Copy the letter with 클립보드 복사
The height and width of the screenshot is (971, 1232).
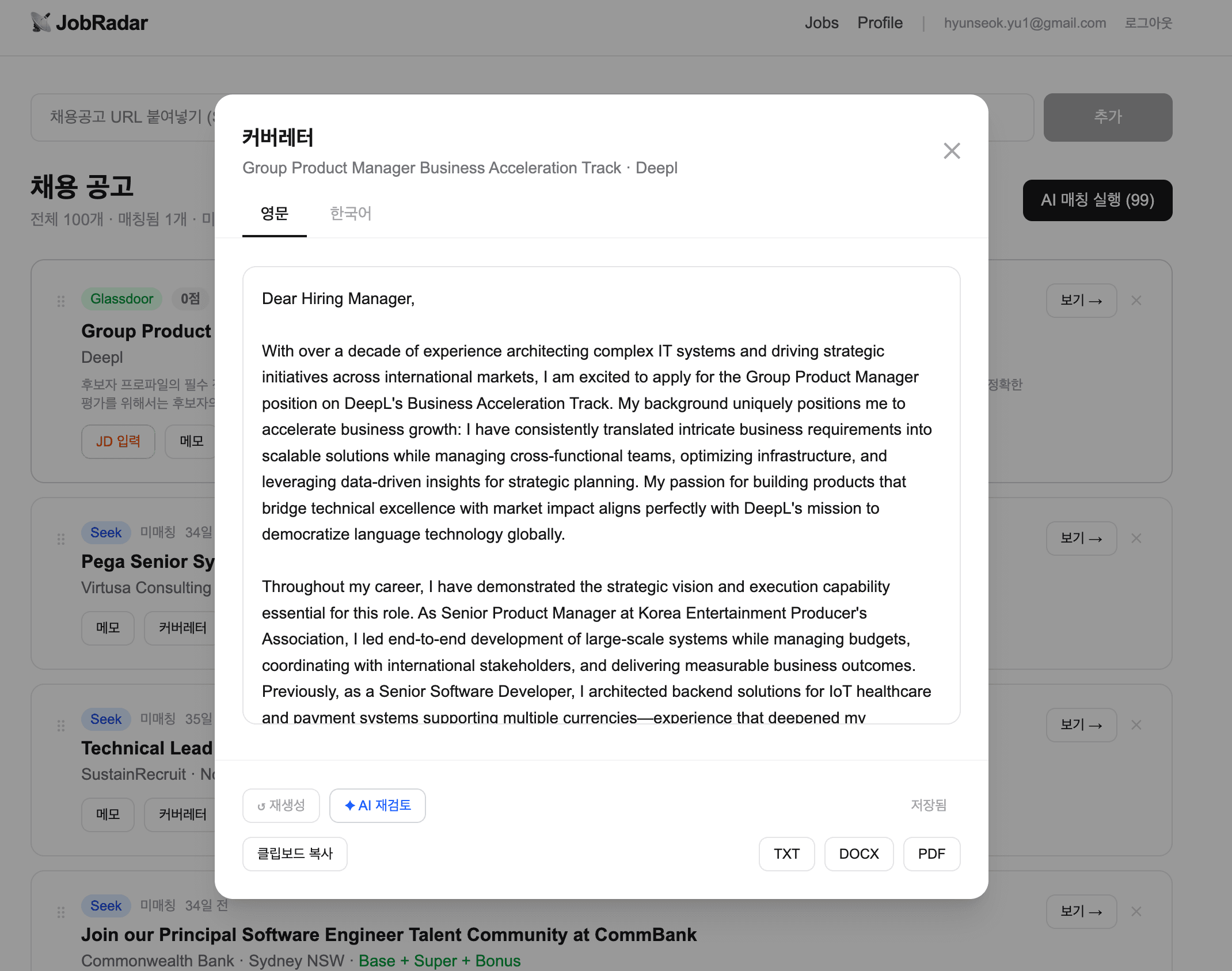[x=295, y=854]
